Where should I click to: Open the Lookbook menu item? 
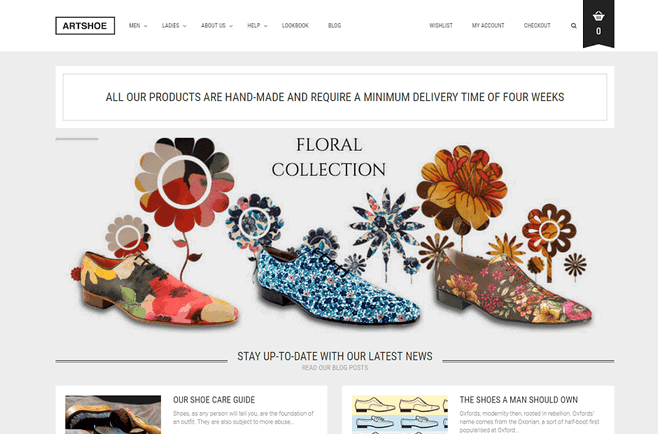(295, 26)
